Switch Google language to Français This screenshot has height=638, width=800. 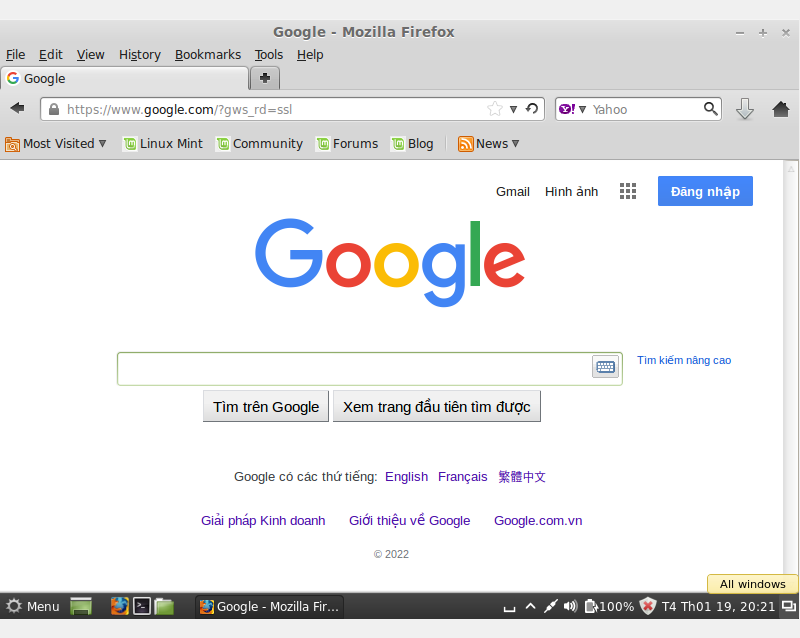pos(463,477)
